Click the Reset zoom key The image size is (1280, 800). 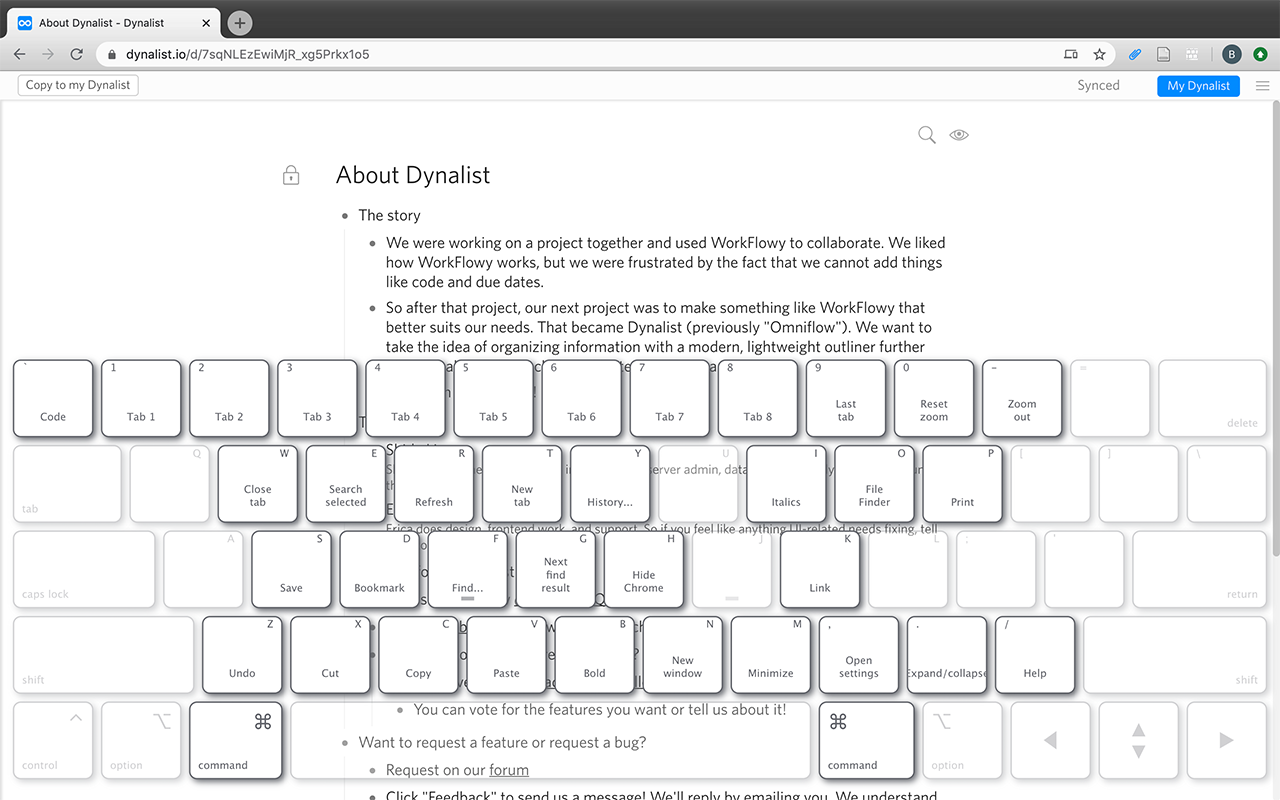pos(933,398)
